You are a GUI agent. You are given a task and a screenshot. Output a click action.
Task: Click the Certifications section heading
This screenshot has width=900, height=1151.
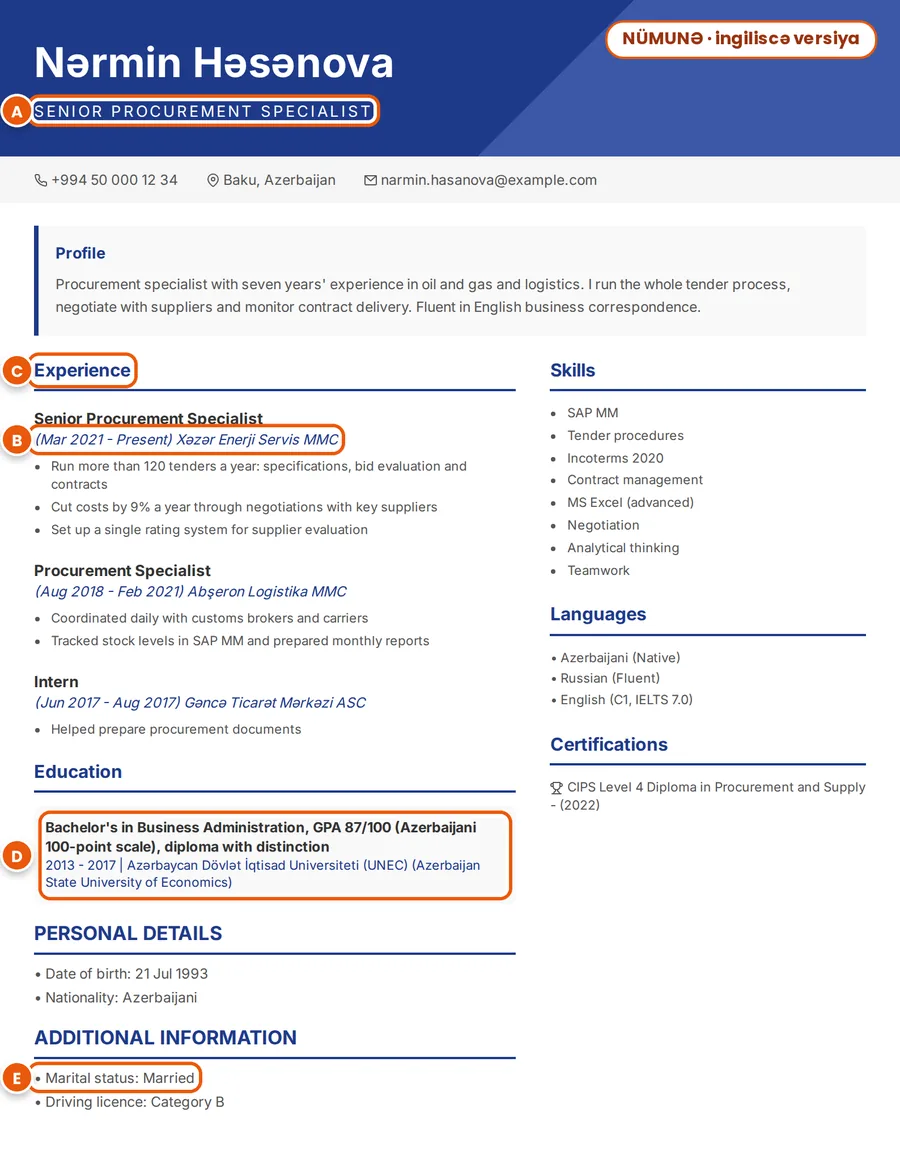[x=609, y=744]
